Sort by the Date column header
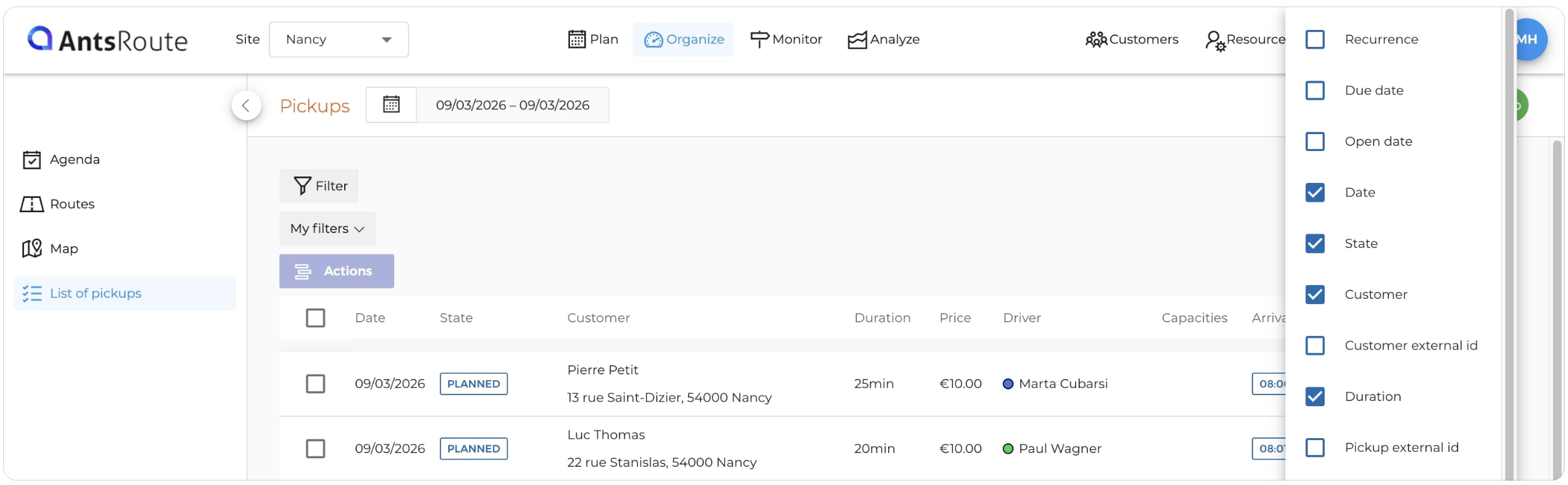1568x485 pixels. (370, 318)
